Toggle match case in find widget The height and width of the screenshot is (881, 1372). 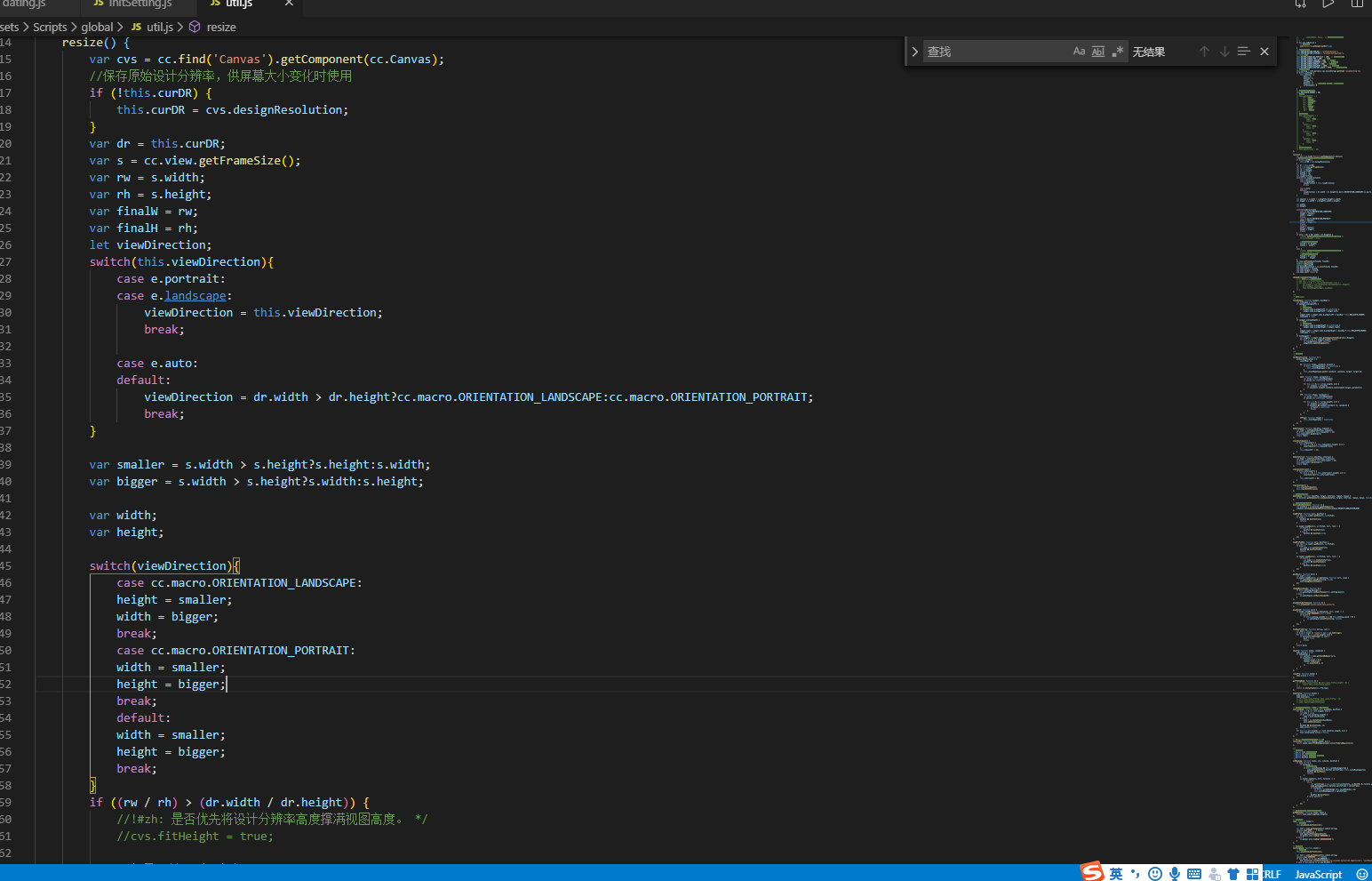pos(1079,52)
